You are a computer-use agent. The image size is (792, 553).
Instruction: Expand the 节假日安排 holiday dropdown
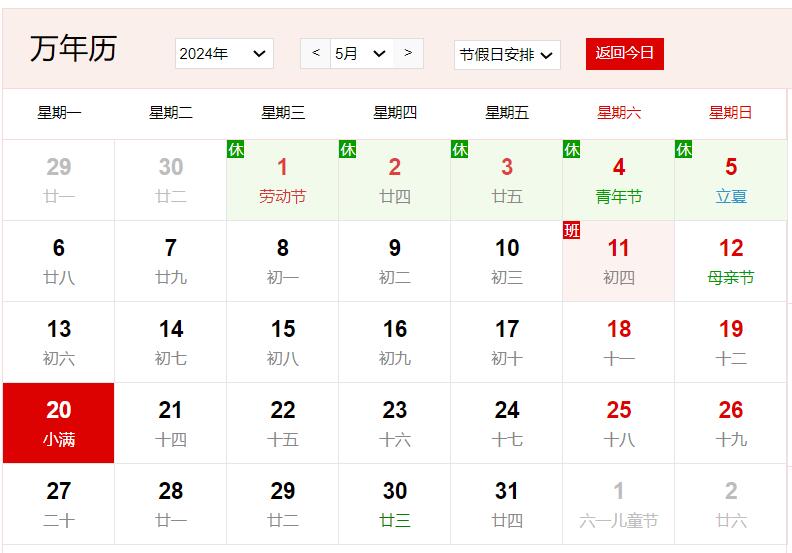(x=507, y=55)
